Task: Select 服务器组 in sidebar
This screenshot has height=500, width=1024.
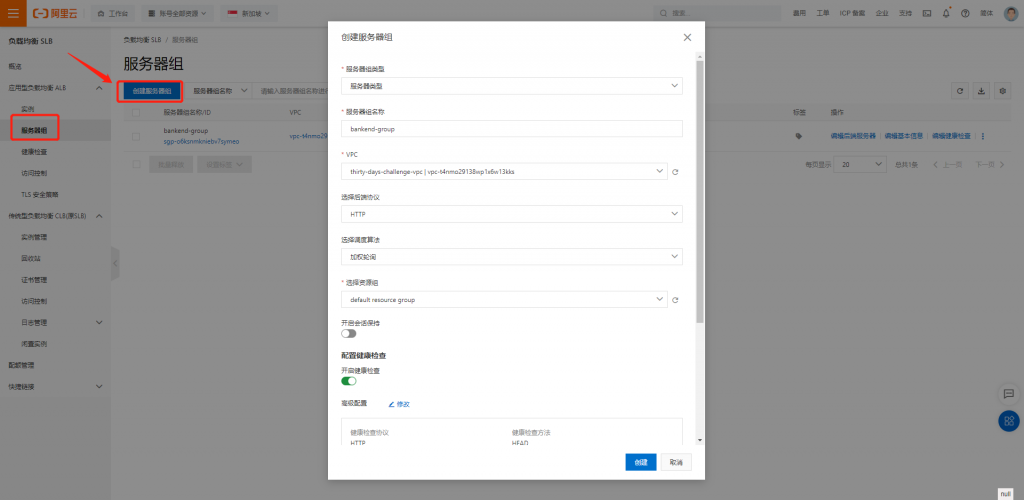Action: coord(35,131)
